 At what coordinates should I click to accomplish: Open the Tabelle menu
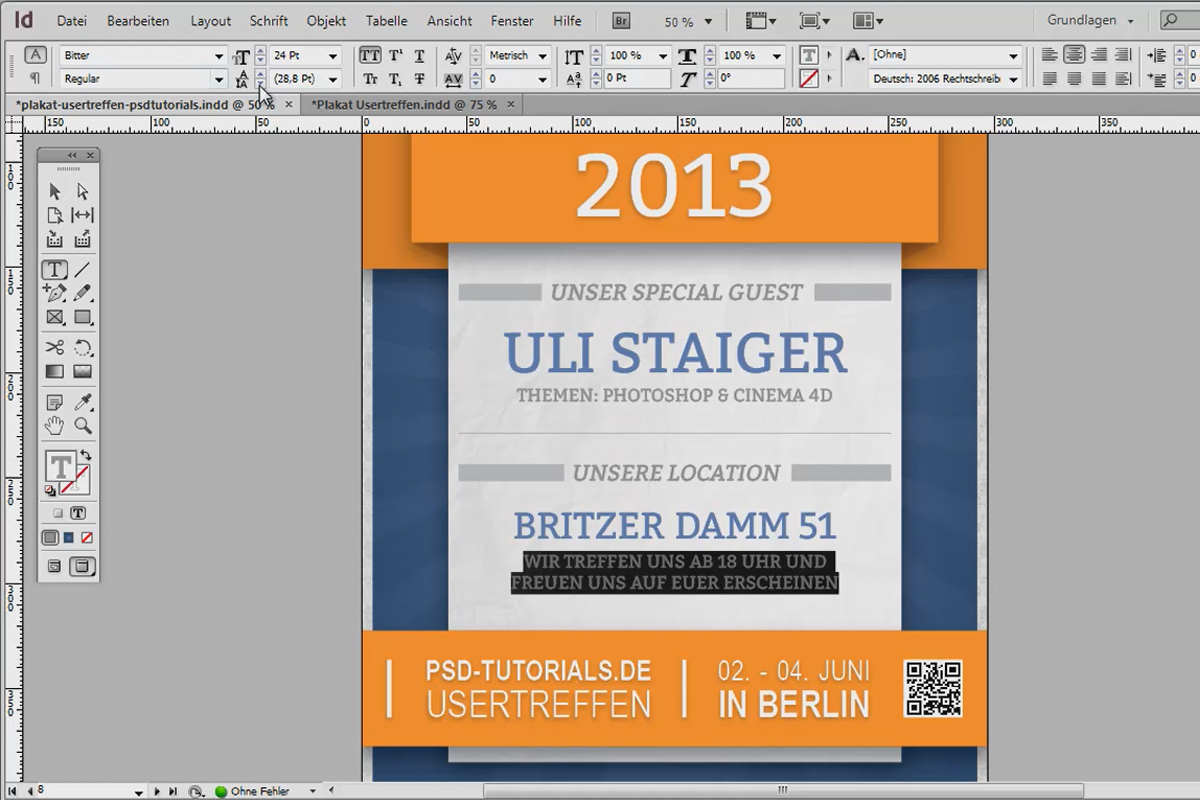point(386,20)
